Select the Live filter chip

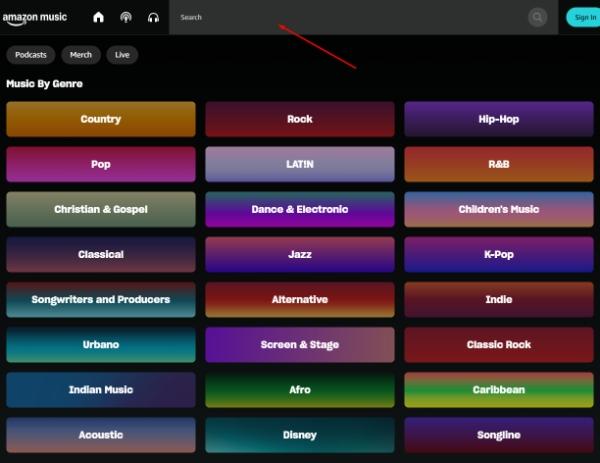coord(122,55)
